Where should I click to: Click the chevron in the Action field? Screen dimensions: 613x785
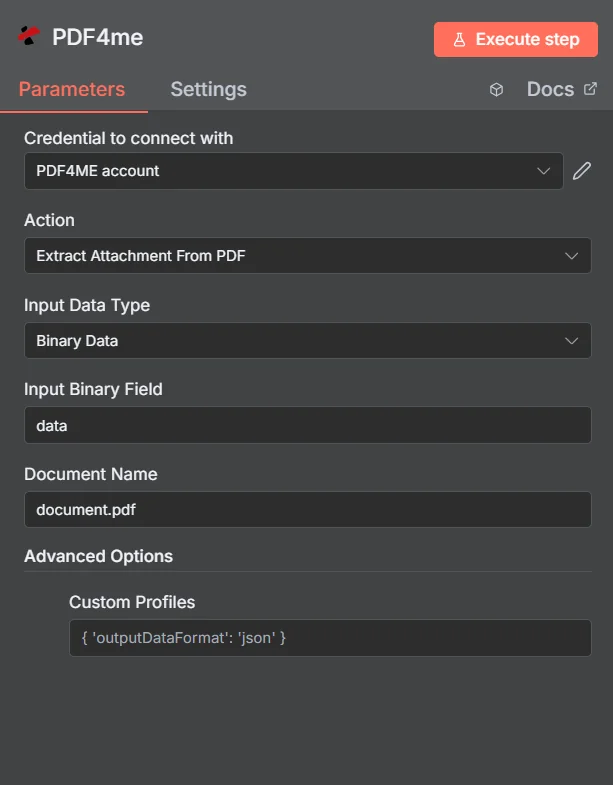click(571, 256)
